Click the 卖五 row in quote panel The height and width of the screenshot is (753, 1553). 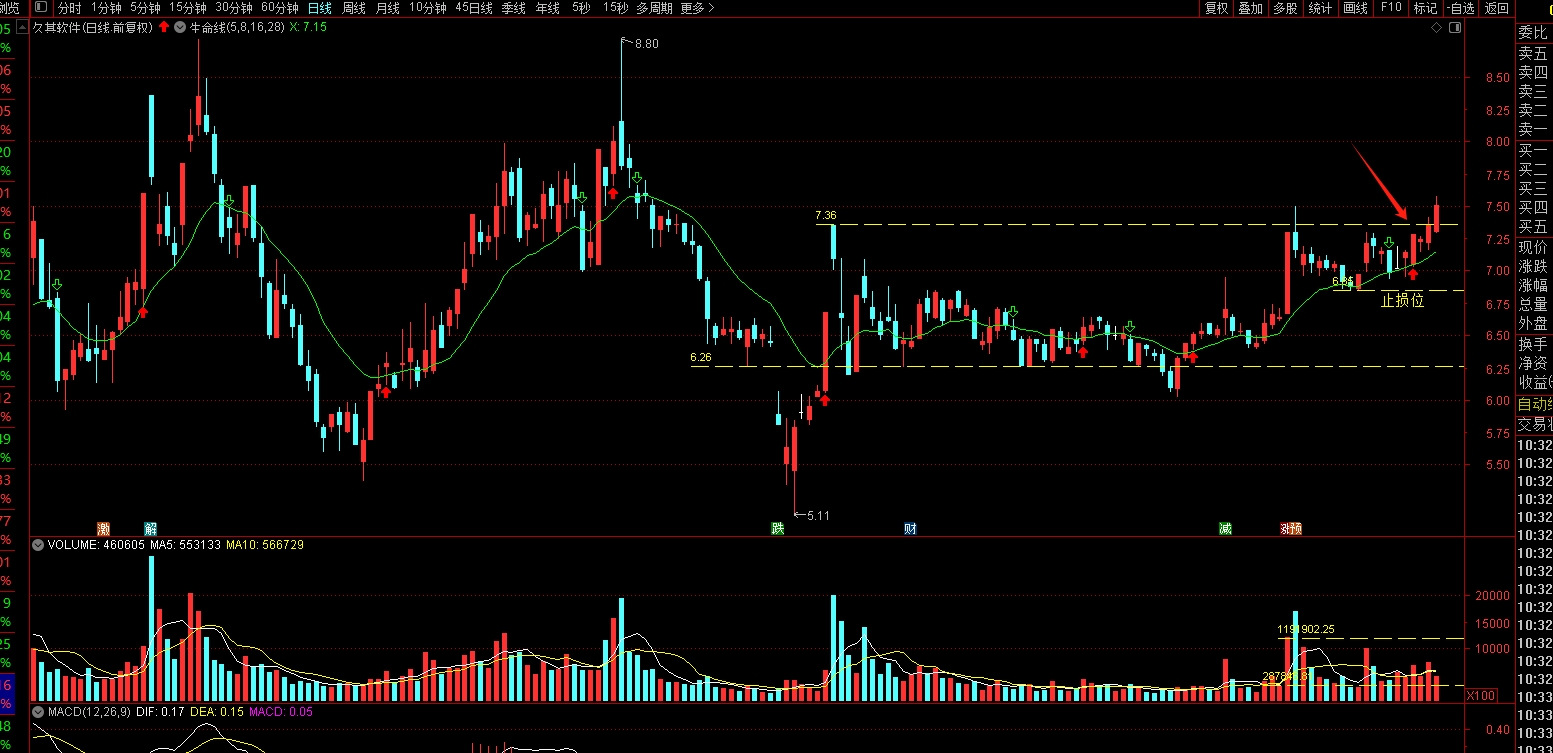(1535, 54)
